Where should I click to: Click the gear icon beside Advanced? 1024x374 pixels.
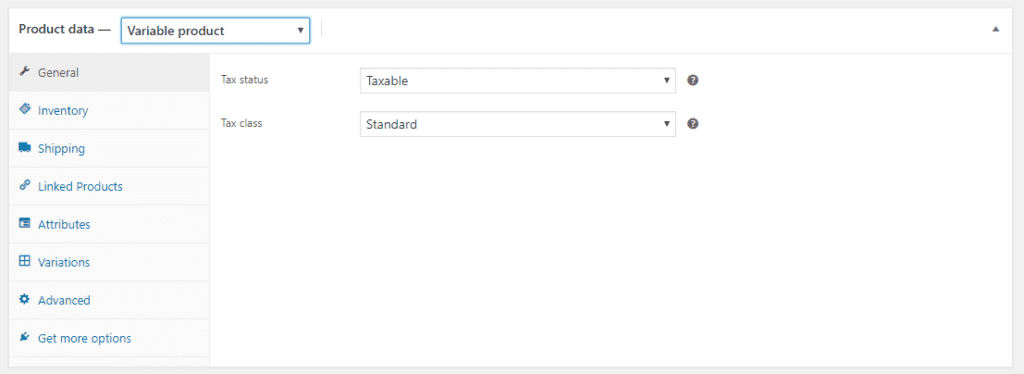24,300
